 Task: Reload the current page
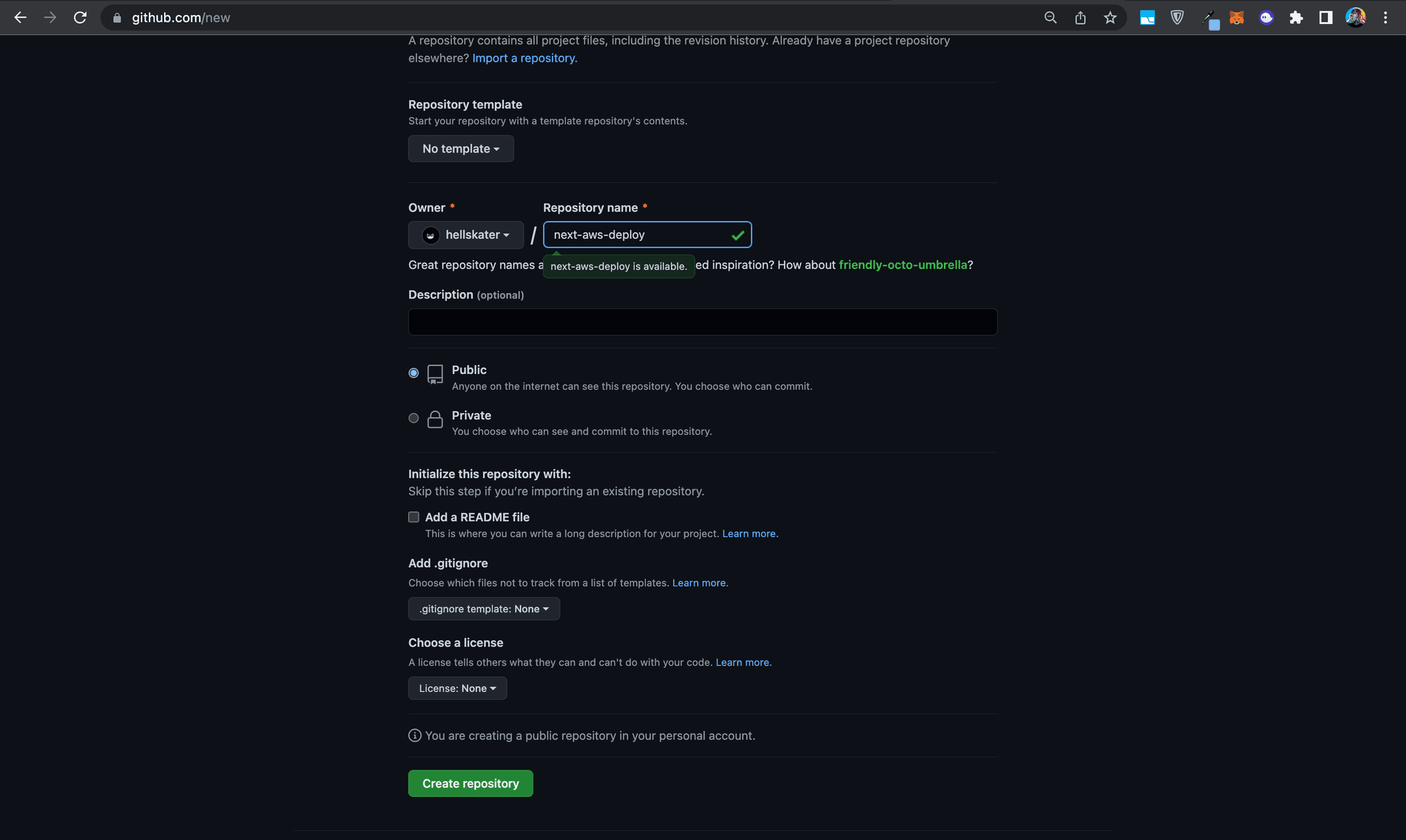tap(80, 17)
